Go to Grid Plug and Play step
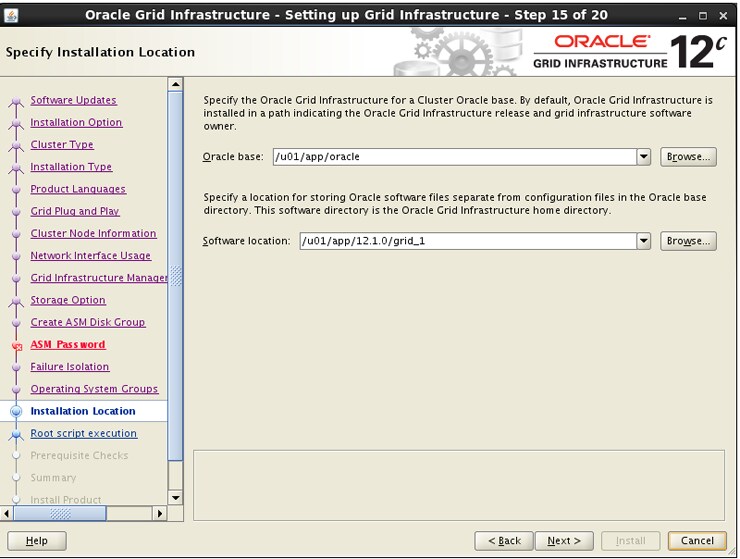This screenshot has height=559, width=740. [75, 211]
